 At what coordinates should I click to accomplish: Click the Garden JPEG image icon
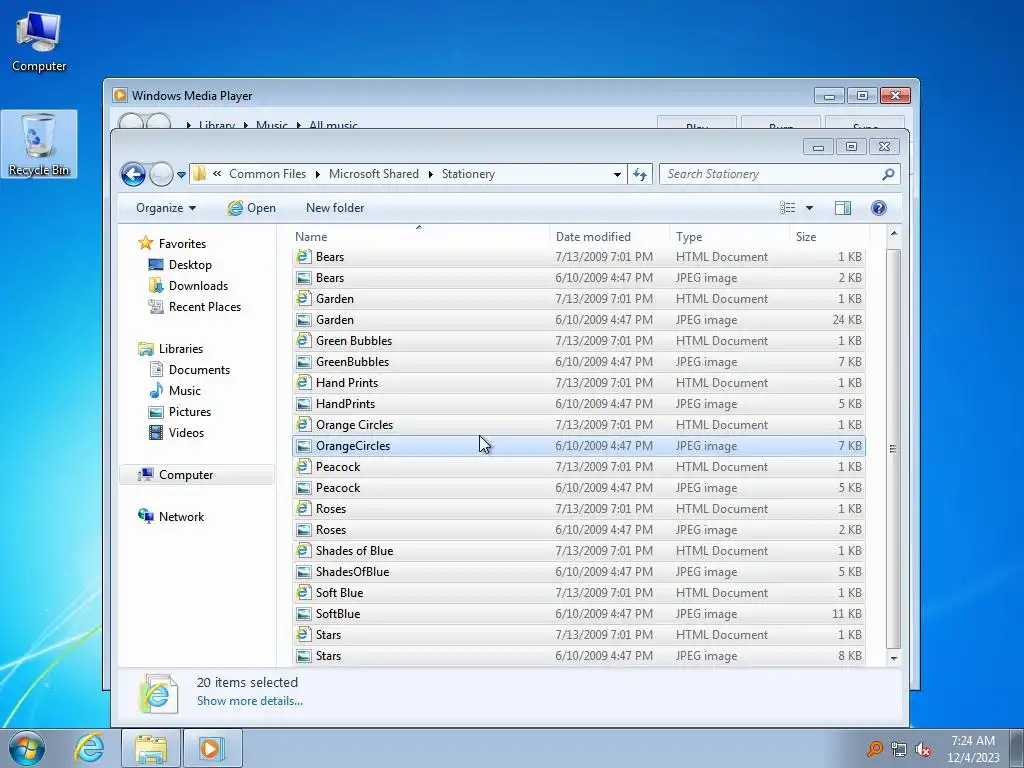click(x=303, y=320)
